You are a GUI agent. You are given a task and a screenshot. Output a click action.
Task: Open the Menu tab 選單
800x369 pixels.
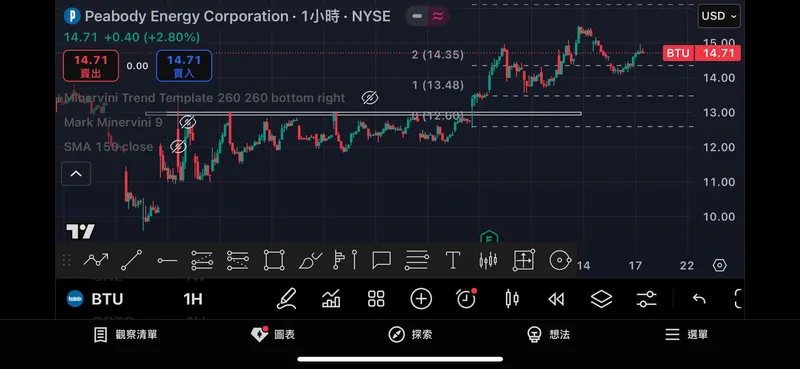[x=686, y=335]
